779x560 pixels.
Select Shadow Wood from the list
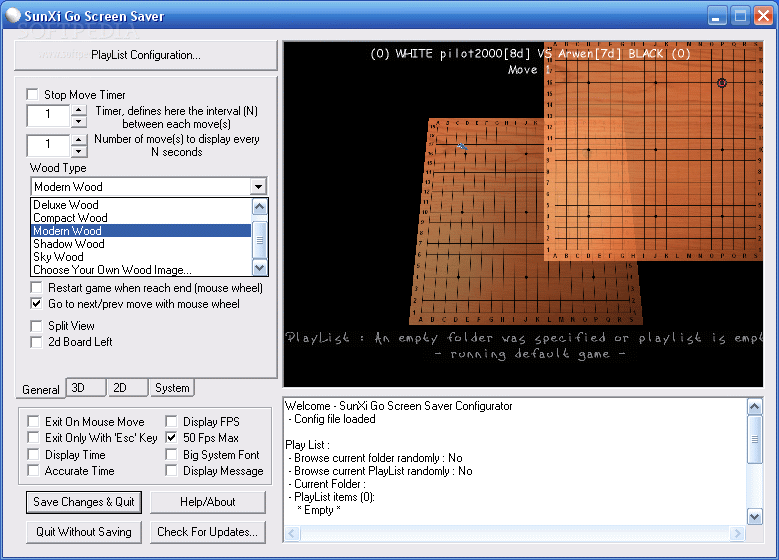click(141, 243)
